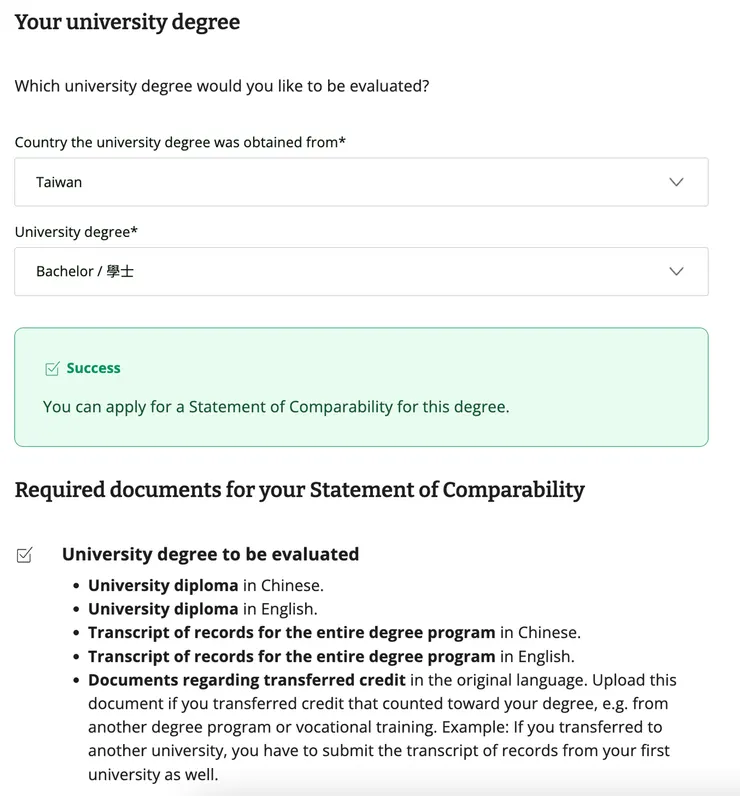Viewport: 740px width, 796px height.
Task: Click the "Country the university degree was obtained from" label
Action: 180,142
